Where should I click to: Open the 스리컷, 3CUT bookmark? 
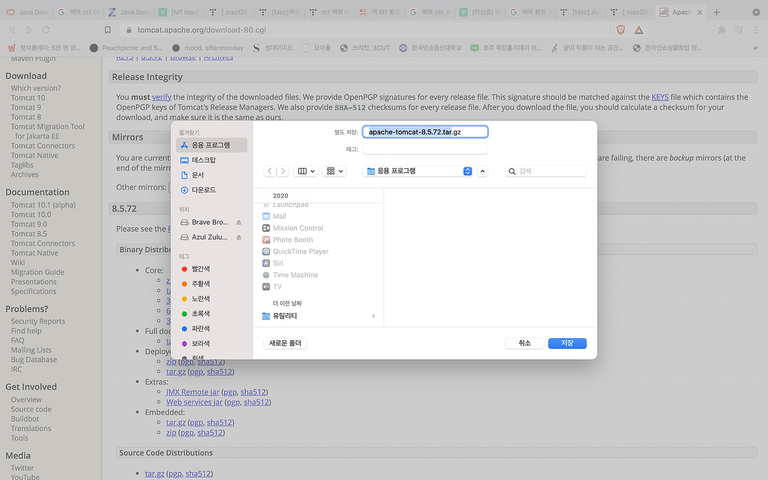(x=365, y=48)
